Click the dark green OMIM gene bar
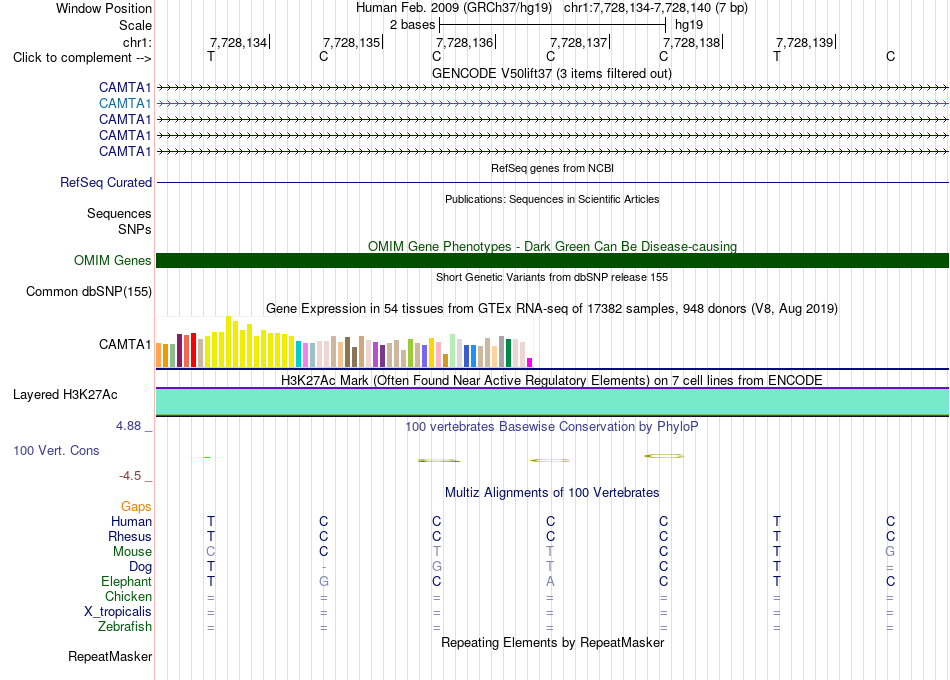This screenshot has width=950, height=680. [x=553, y=261]
